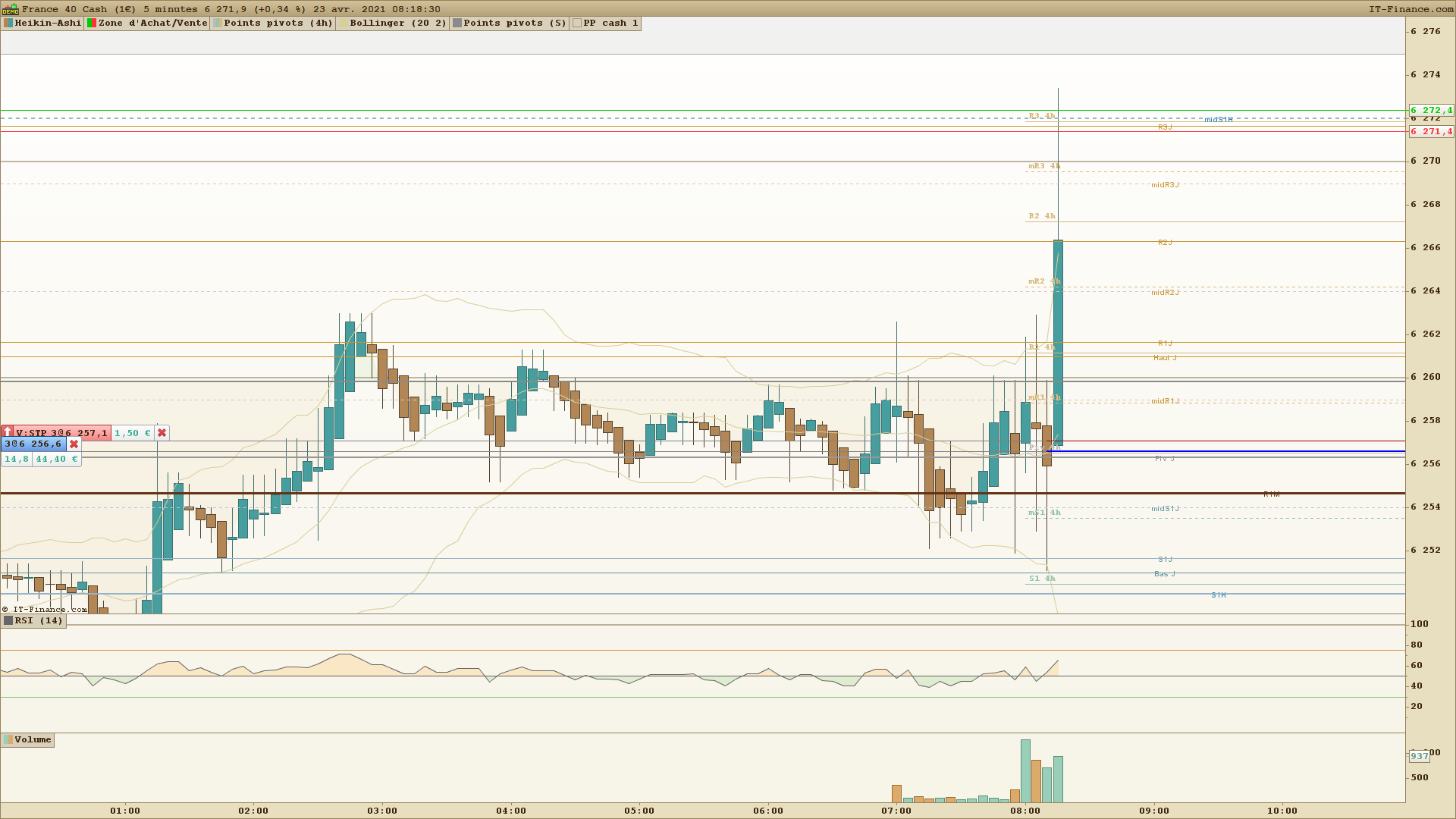Click the RSI (14) indicator icon
The image size is (1456, 819).
point(8,620)
